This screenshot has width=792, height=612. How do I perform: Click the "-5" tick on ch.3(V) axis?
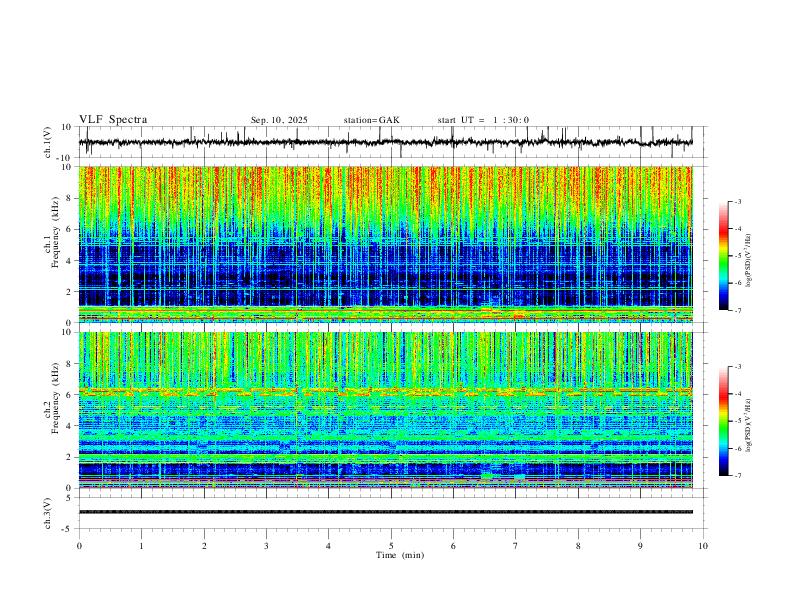(x=68, y=529)
